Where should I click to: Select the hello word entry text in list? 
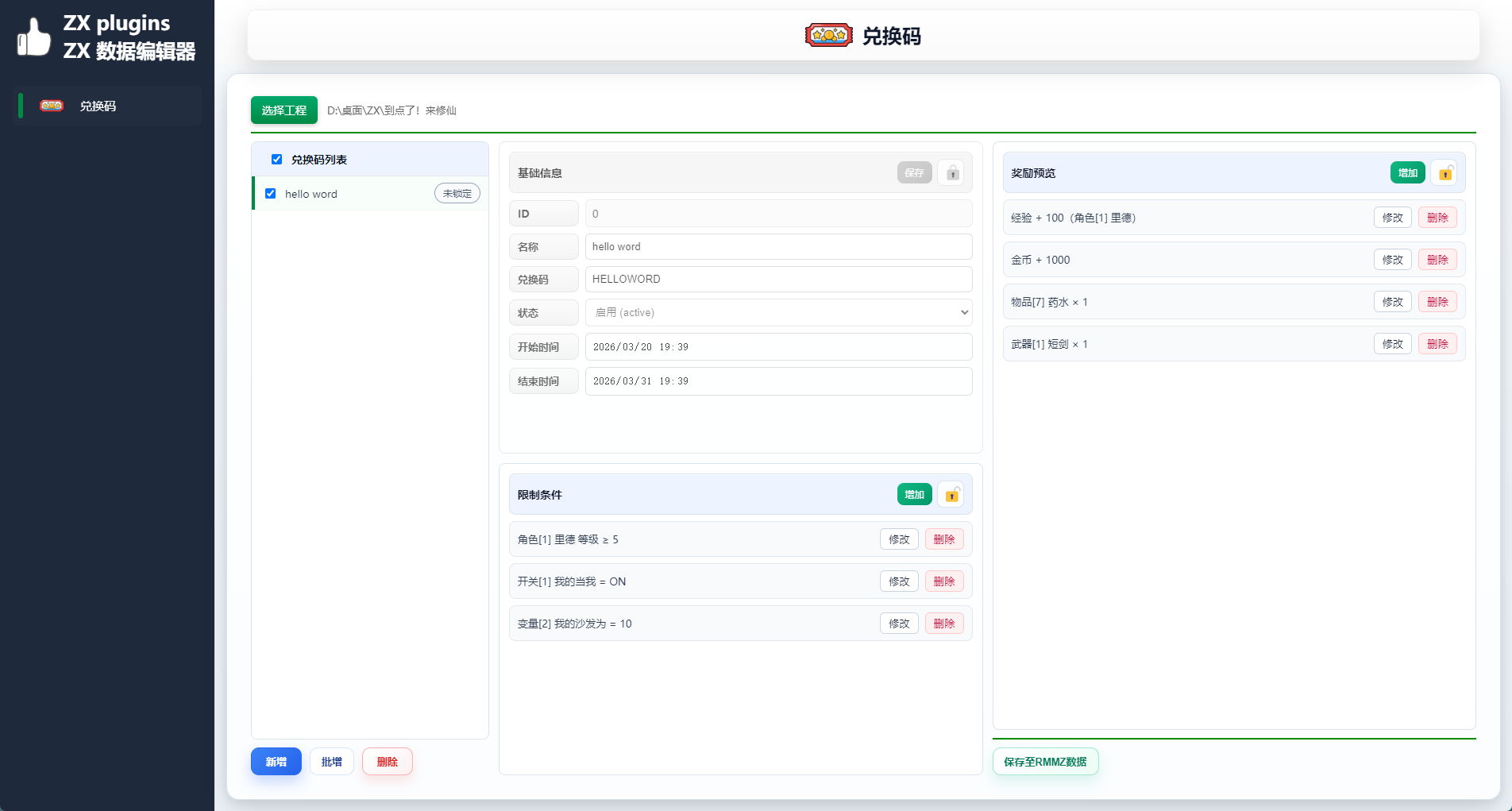pyautogui.click(x=311, y=194)
